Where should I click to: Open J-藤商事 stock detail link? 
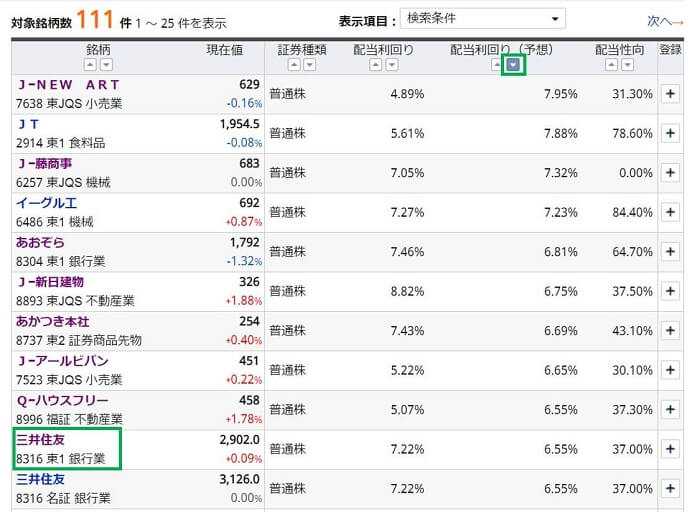point(44,164)
